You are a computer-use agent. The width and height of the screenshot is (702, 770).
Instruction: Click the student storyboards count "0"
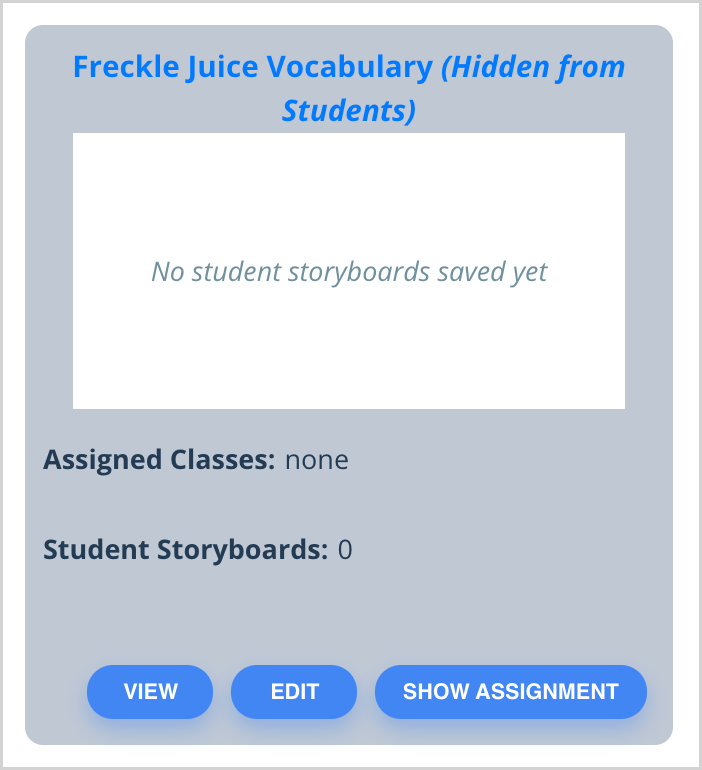[x=345, y=550]
